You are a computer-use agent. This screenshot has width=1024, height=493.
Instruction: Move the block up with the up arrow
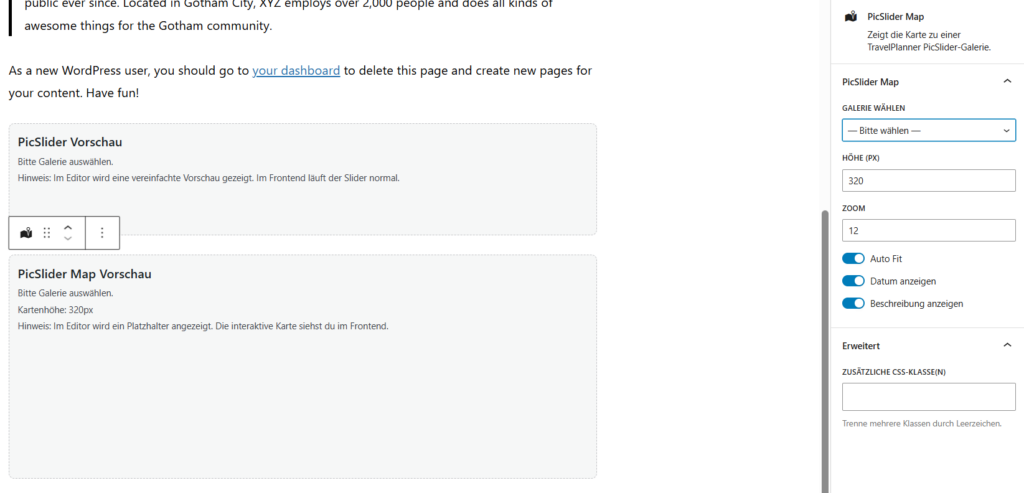point(68,227)
